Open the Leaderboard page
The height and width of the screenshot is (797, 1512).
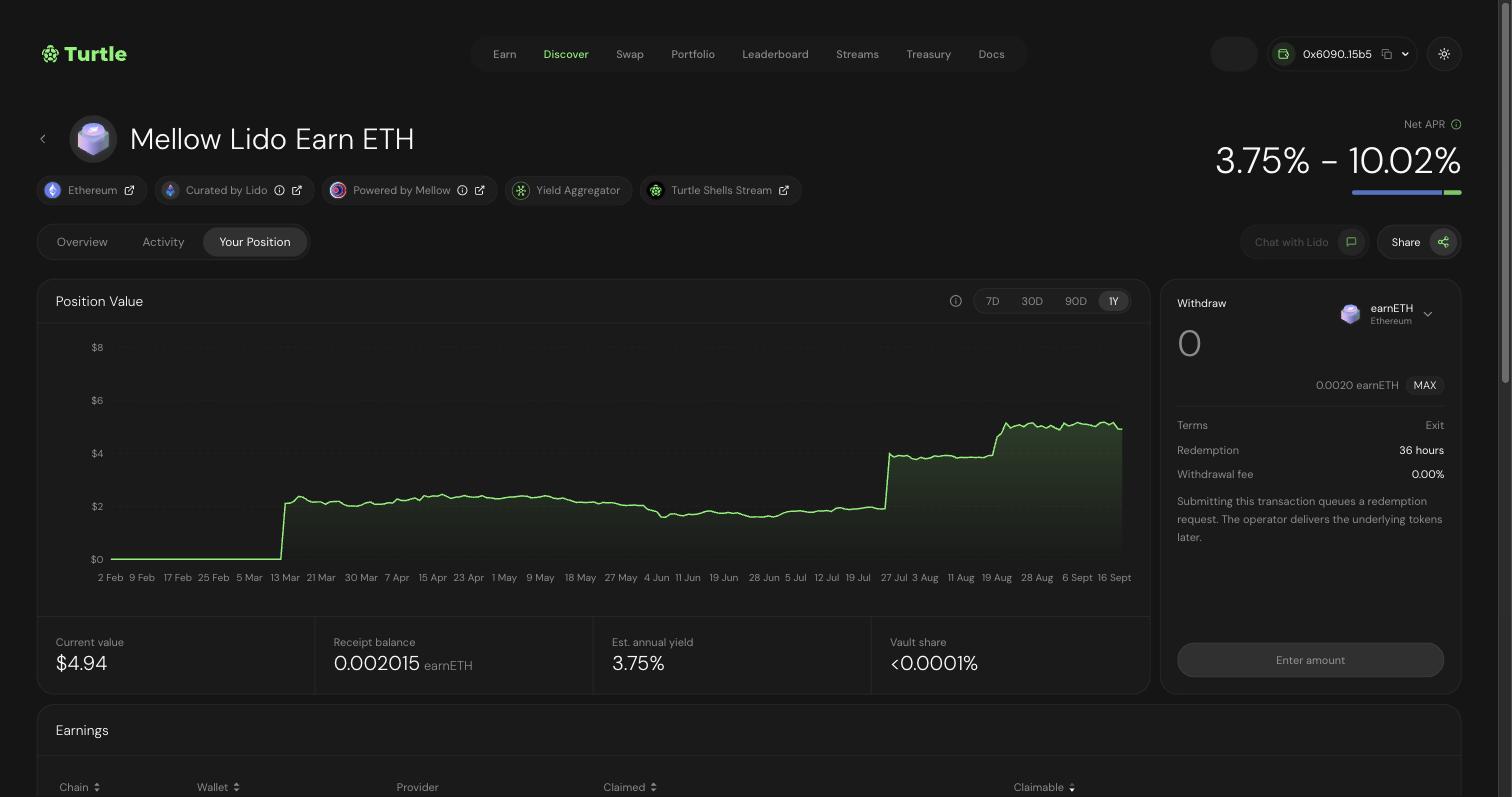tap(775, 54)
